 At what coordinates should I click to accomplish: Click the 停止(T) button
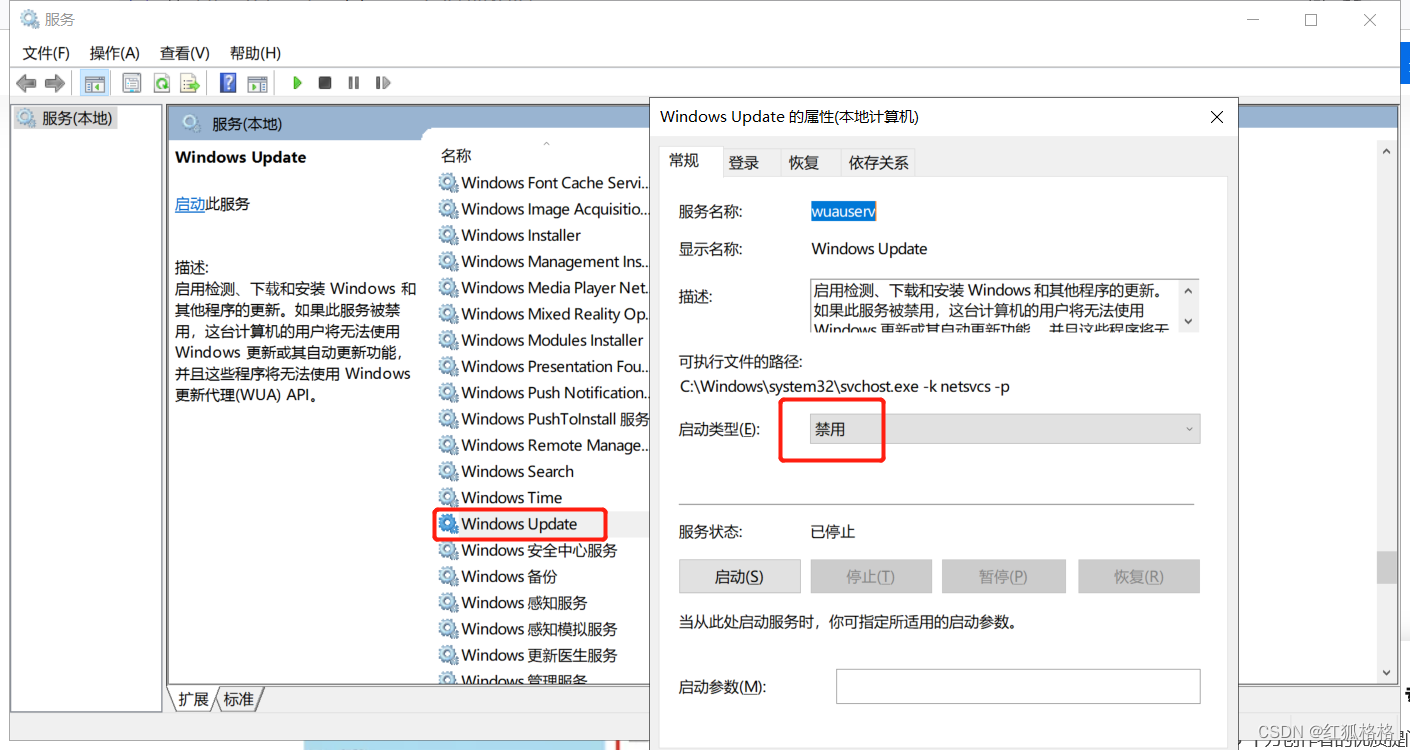[x=871, y=576]
